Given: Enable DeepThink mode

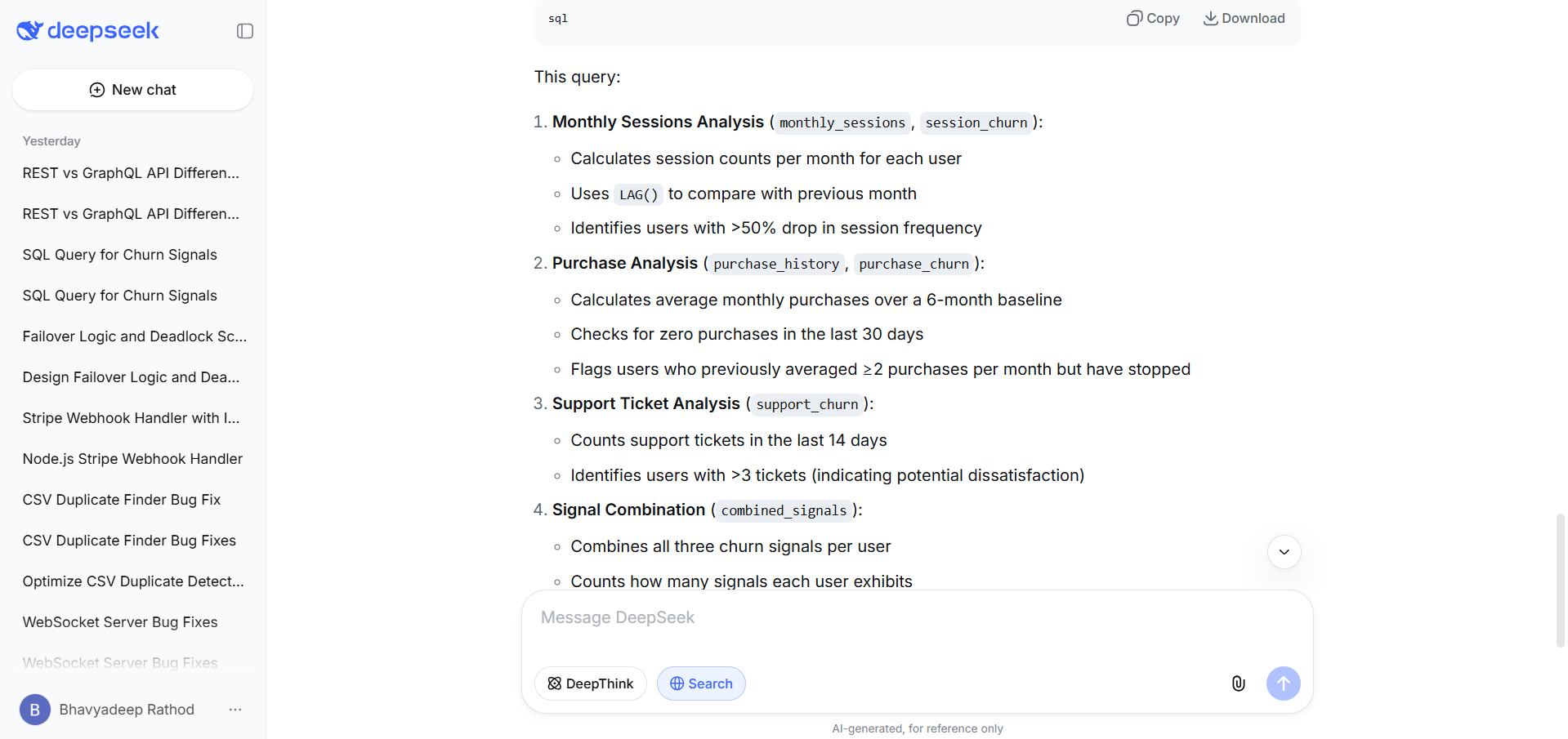Looking at the screenshot, I should [590, 683].
